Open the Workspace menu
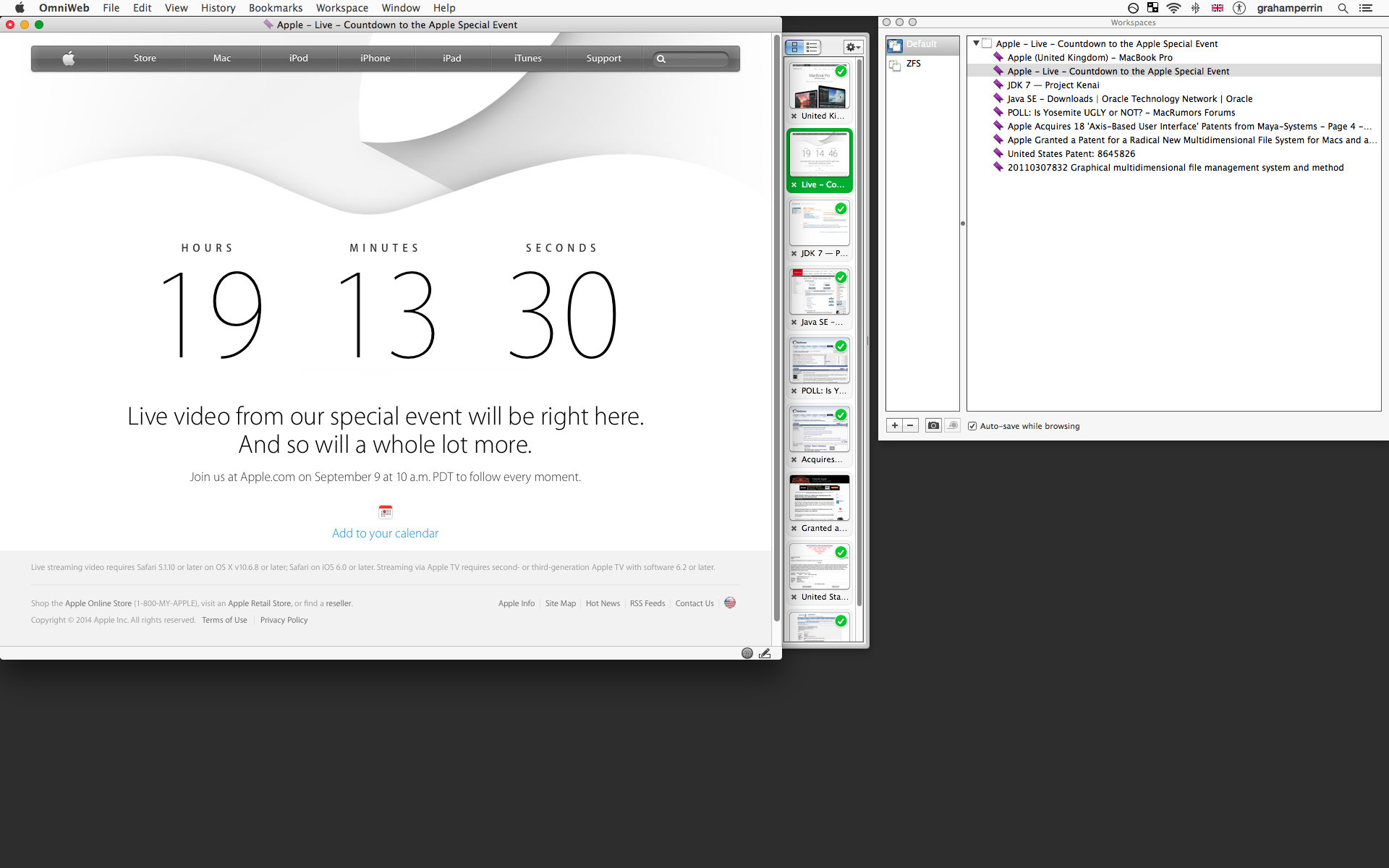Image resolution: width=1389 pixels, height=868 pixels. tap(341, 8)
